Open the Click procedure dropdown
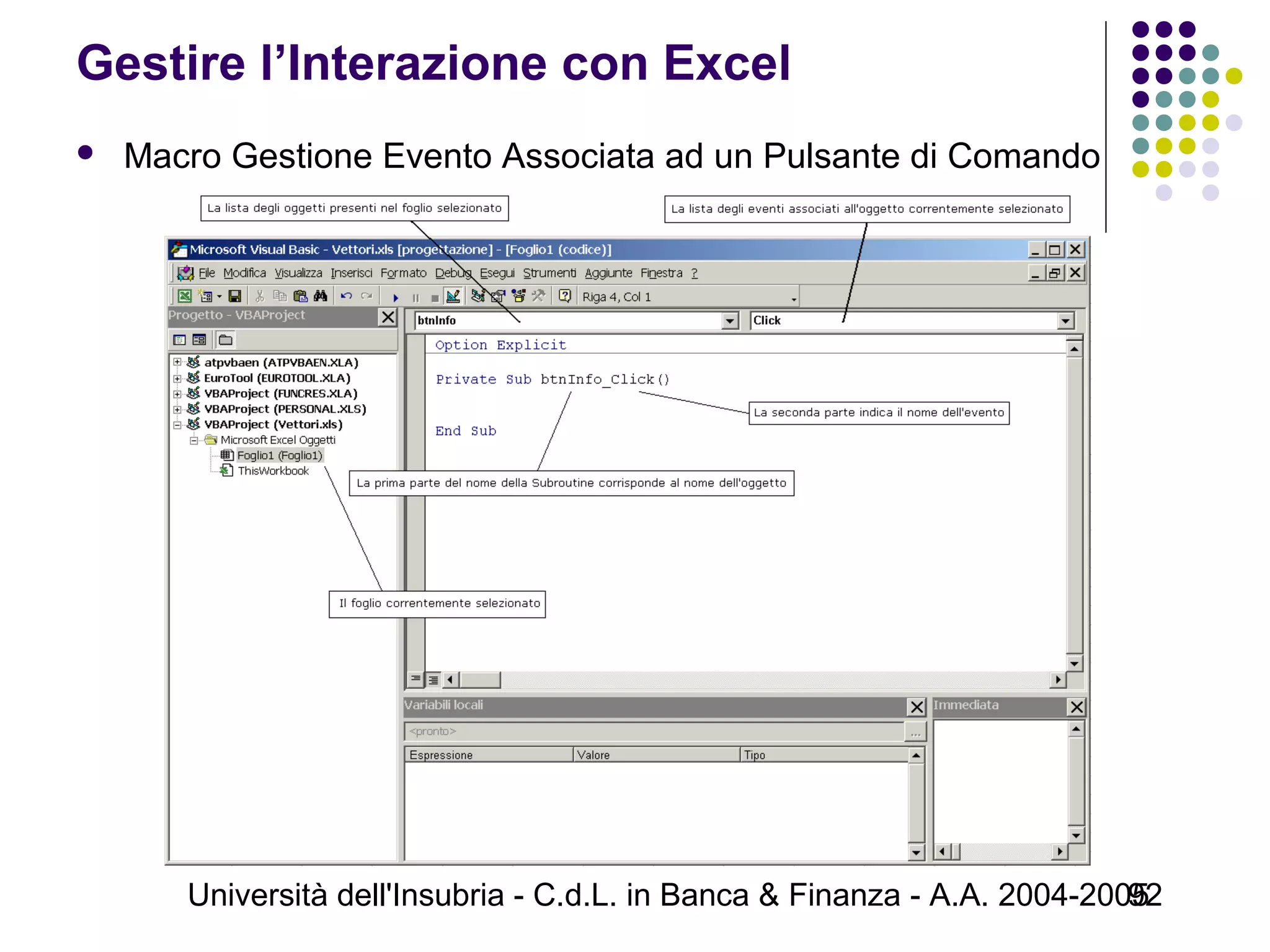 tap(1065, 320)
